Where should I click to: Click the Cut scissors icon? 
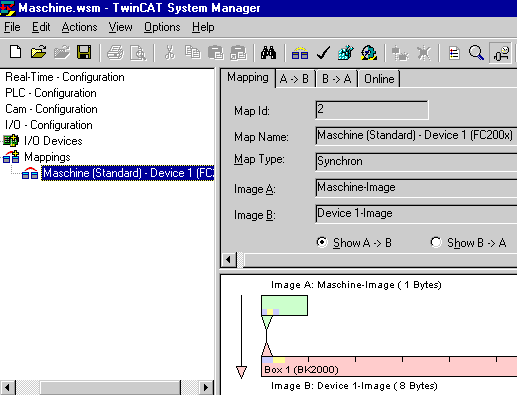click(x=170, y=53)
